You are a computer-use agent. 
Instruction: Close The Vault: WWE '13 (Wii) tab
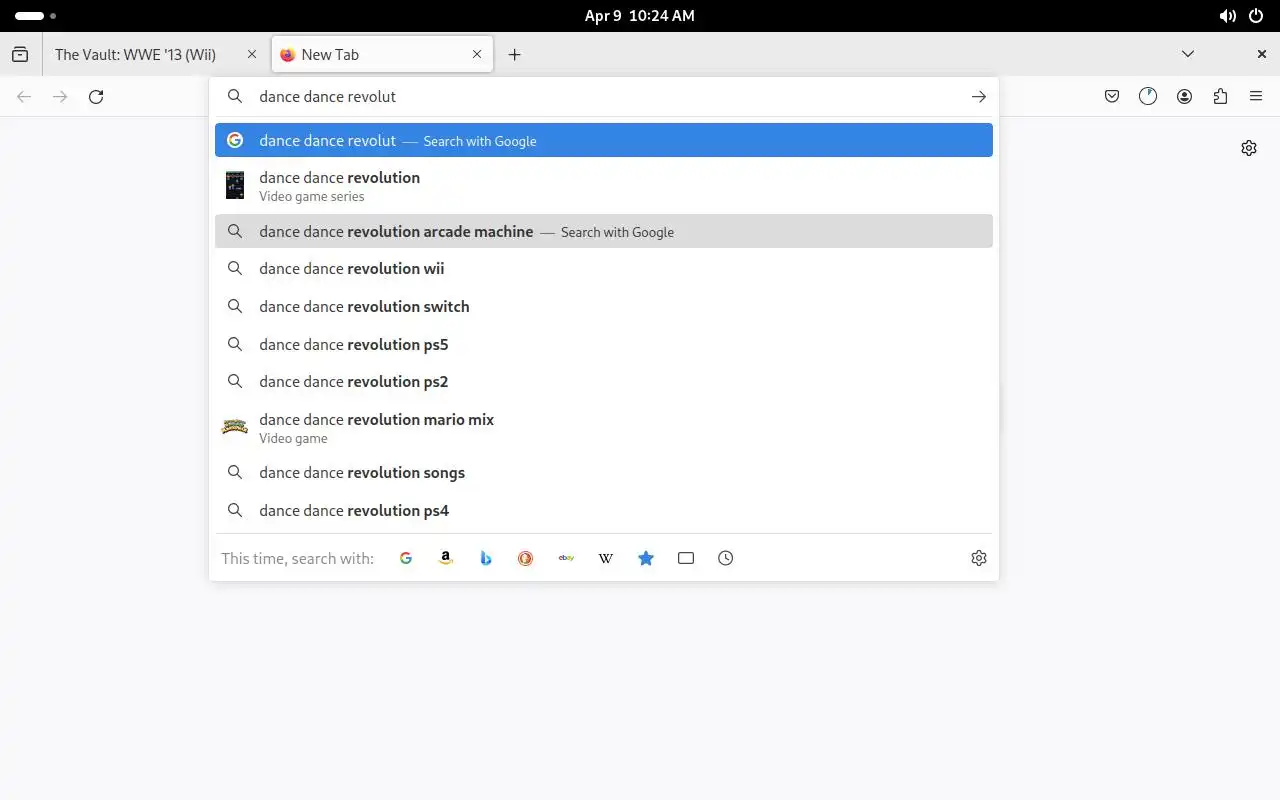click(x=252, y=55)
